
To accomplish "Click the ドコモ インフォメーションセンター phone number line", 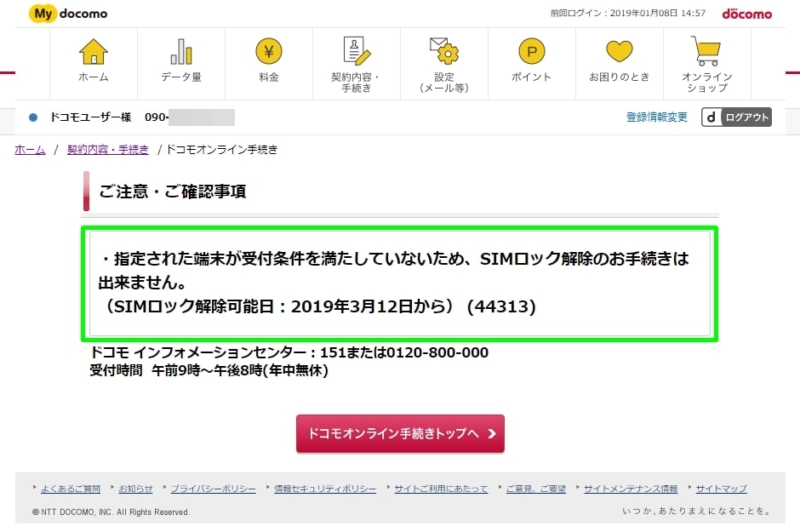I will [x=289, y=352].
